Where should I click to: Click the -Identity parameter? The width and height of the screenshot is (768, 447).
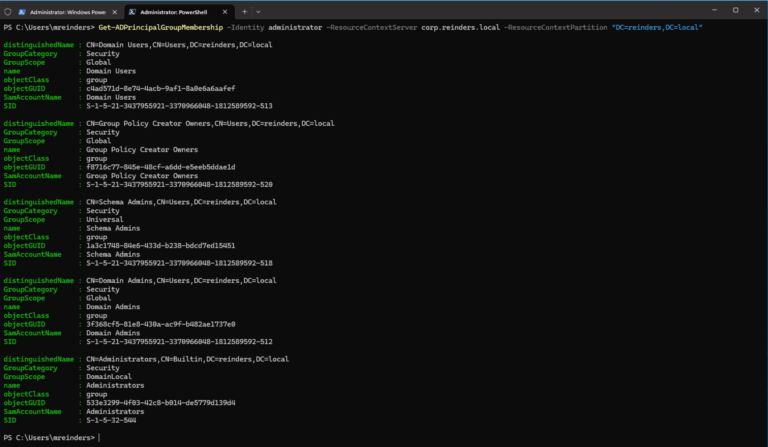[245, 27]
